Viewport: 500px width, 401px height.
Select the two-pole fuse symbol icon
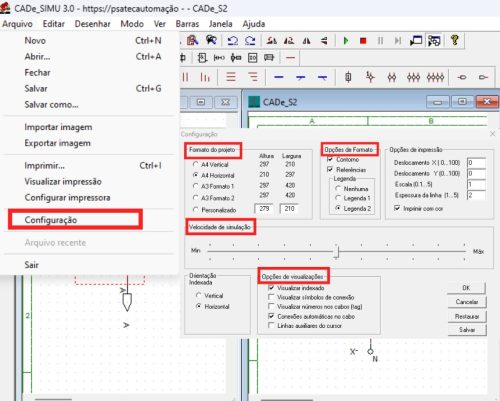coord(392,77)
